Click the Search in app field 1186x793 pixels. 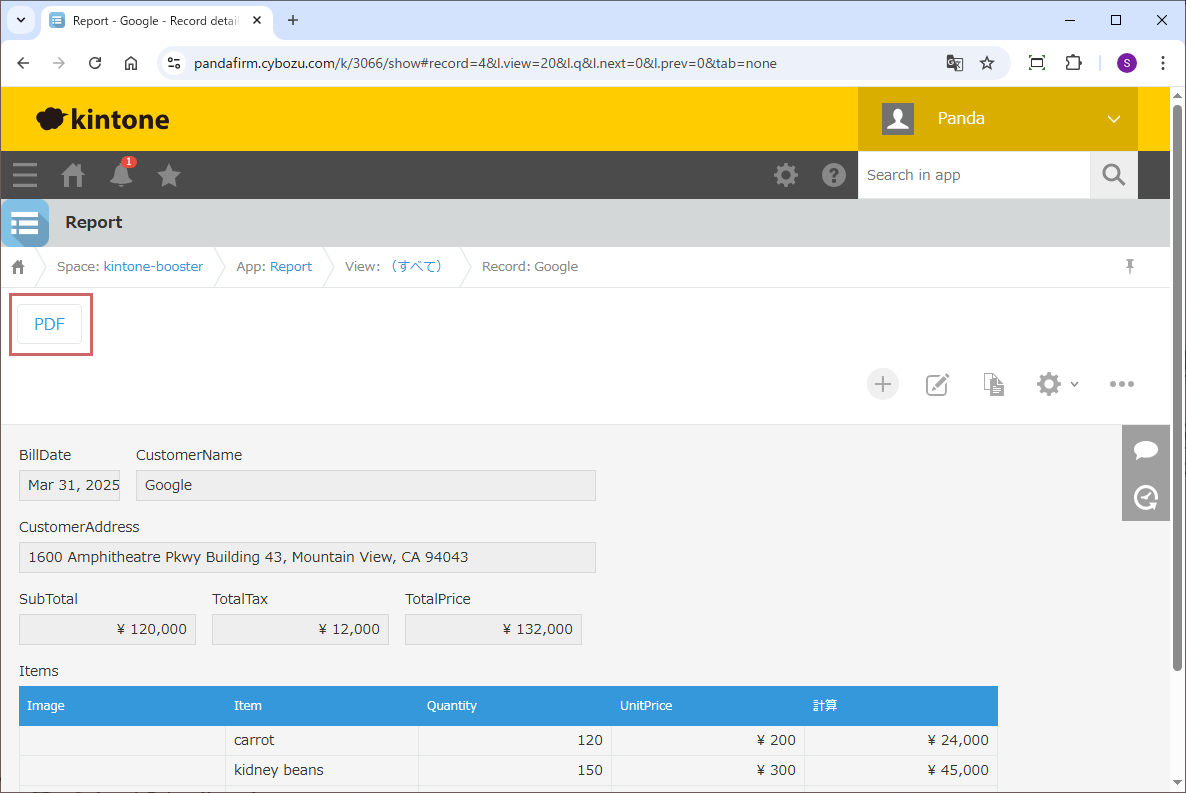(x=972, y=175)
